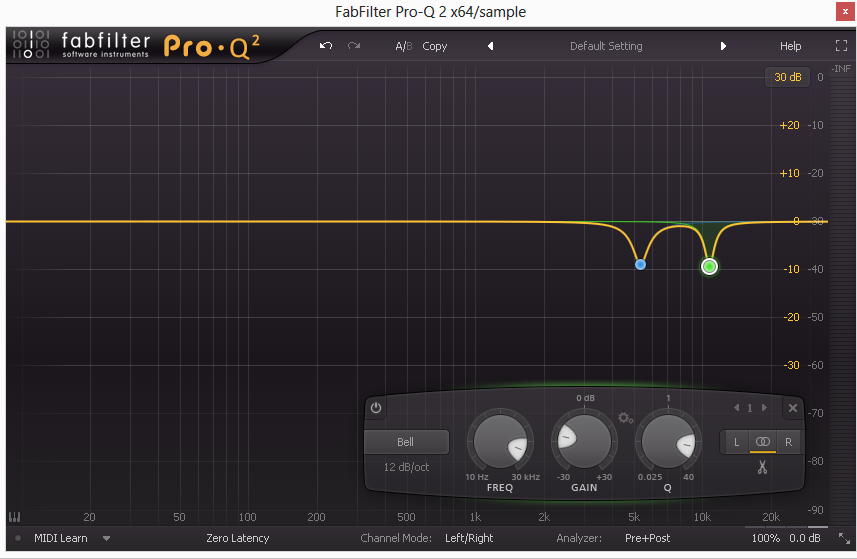This screenshot has height=559, width=857.
Task: Open the Zero Latency processing mode menu
Action: tap(238, 538)
